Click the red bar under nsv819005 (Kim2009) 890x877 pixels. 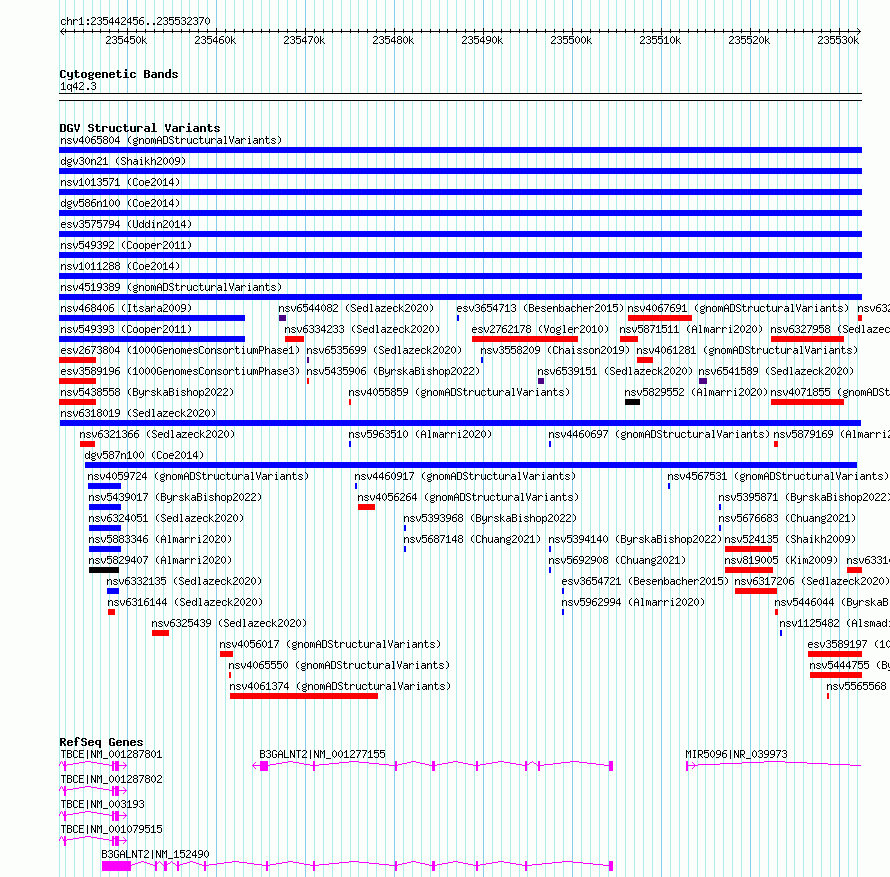(749, 570)
